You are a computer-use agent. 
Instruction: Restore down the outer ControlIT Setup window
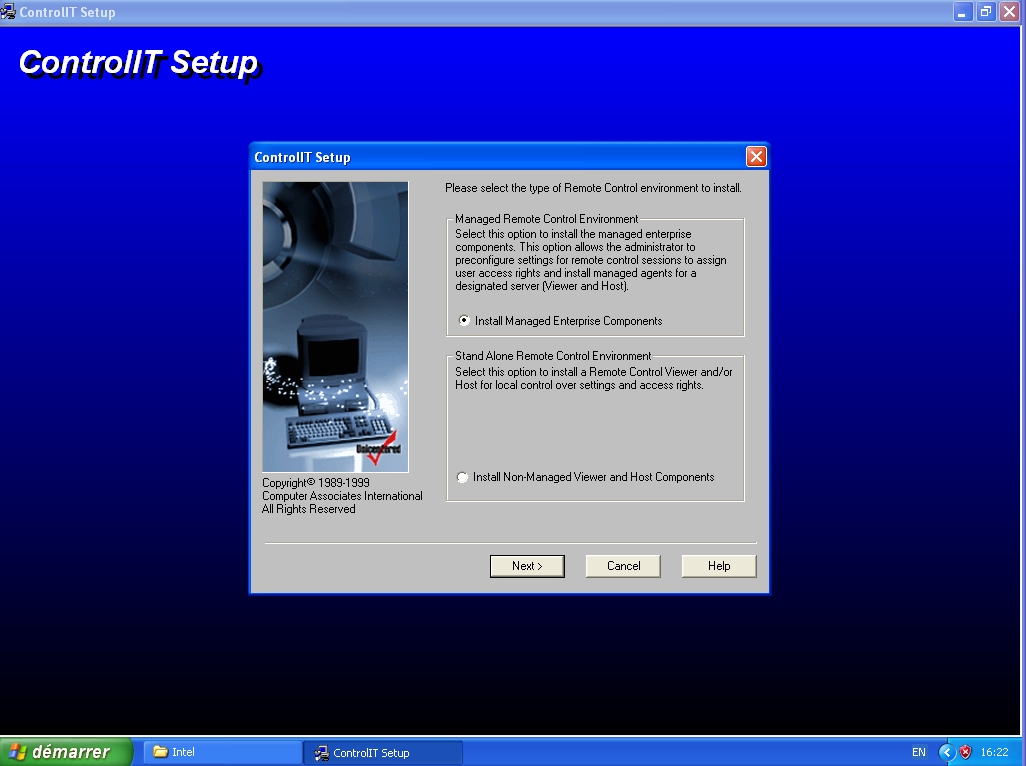point(986,12)
